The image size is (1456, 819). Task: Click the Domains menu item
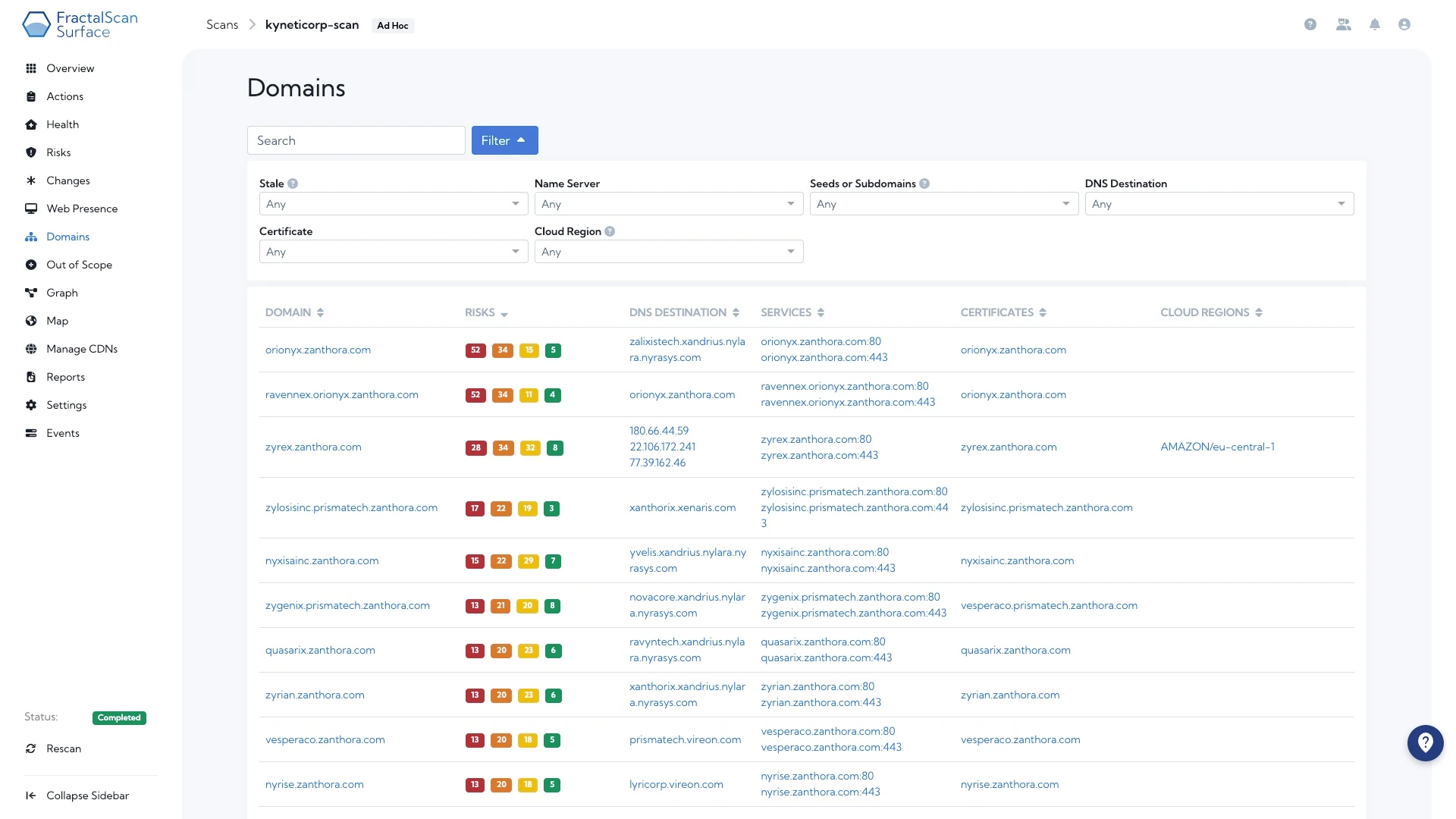point(68,236)
